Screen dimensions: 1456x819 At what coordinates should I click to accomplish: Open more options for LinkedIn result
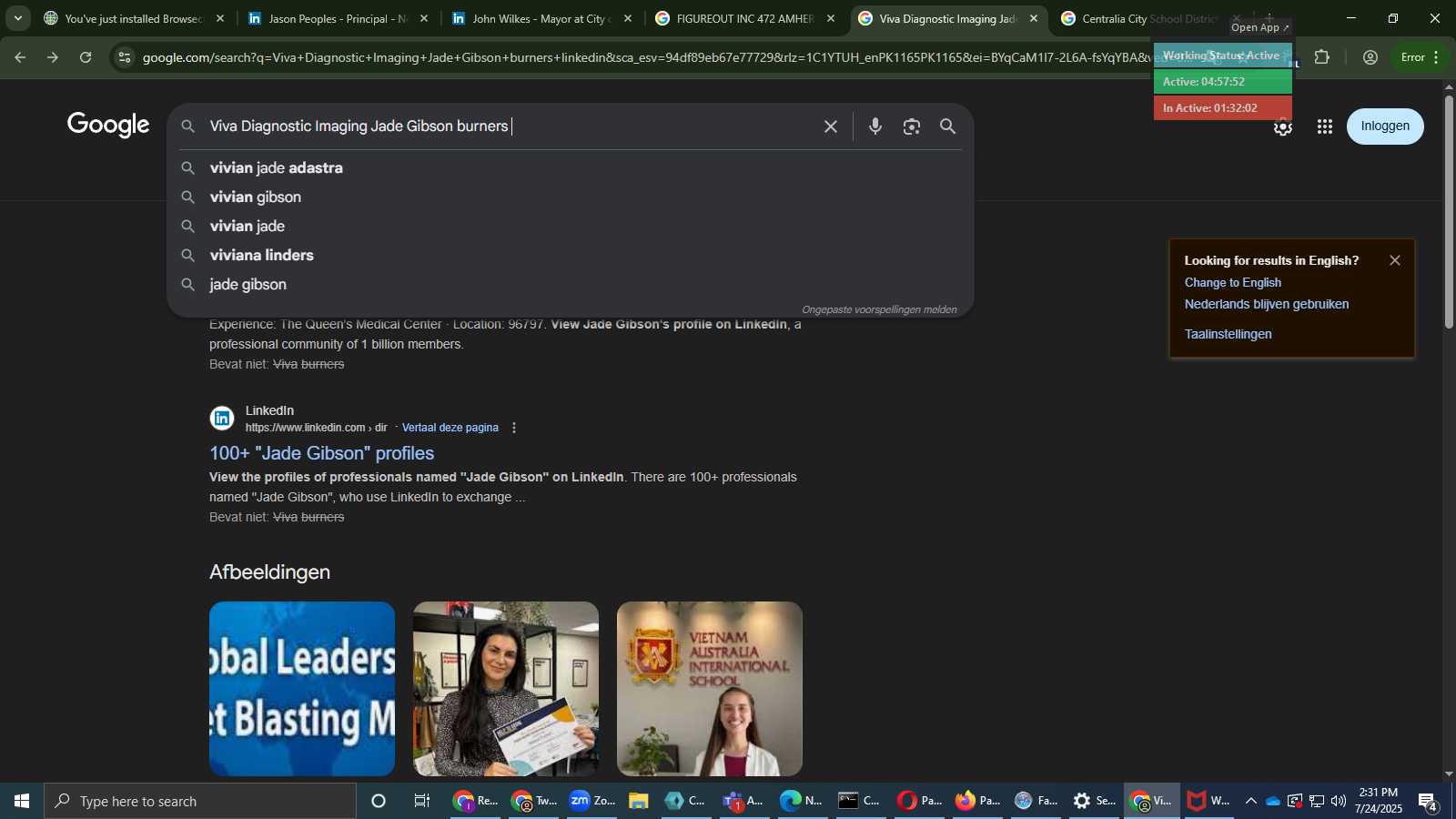pyautogui.click(x=514, y=428)
